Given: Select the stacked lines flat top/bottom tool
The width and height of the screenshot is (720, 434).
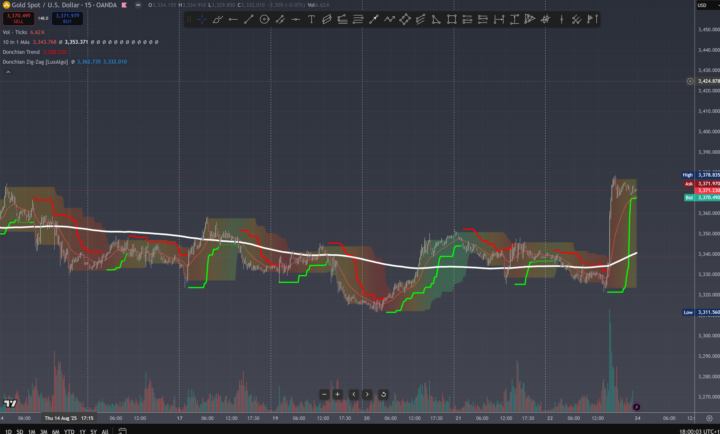Looking at the screenshot, I should click(358, 19).
